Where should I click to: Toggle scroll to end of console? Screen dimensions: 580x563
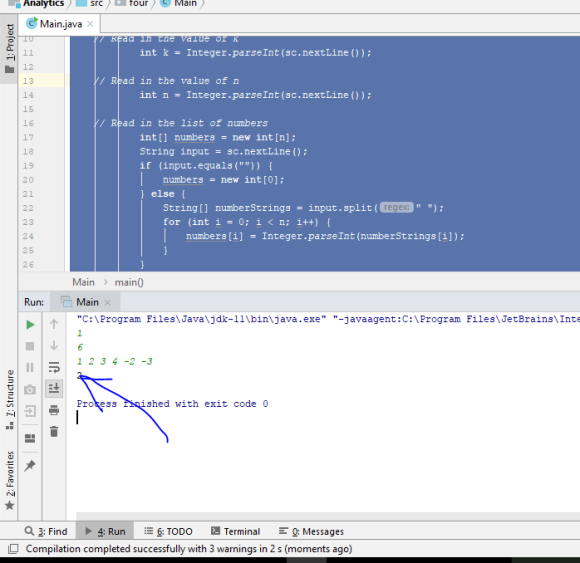54,388
